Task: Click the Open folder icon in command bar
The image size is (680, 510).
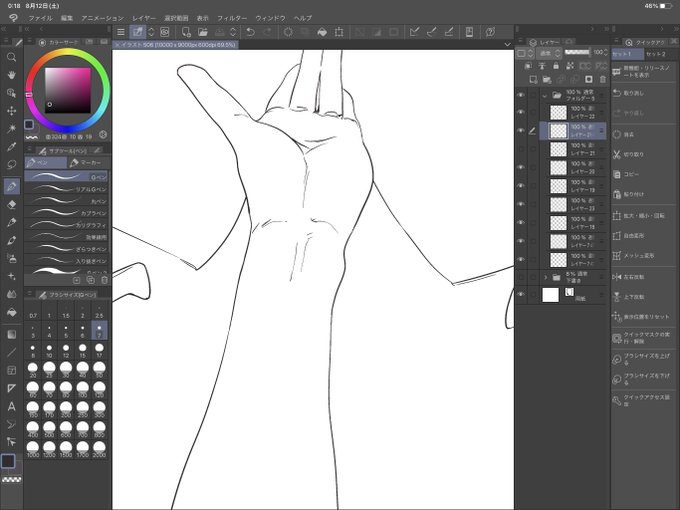Action: (203, 32)
